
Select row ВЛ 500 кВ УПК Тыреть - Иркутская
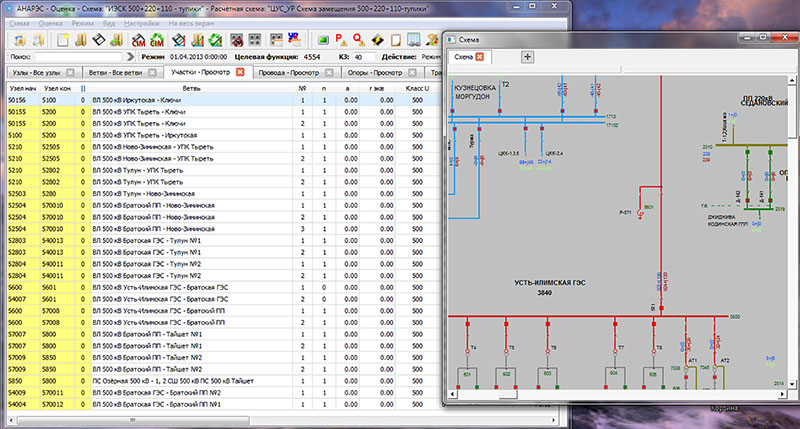(x=223, y=135)
